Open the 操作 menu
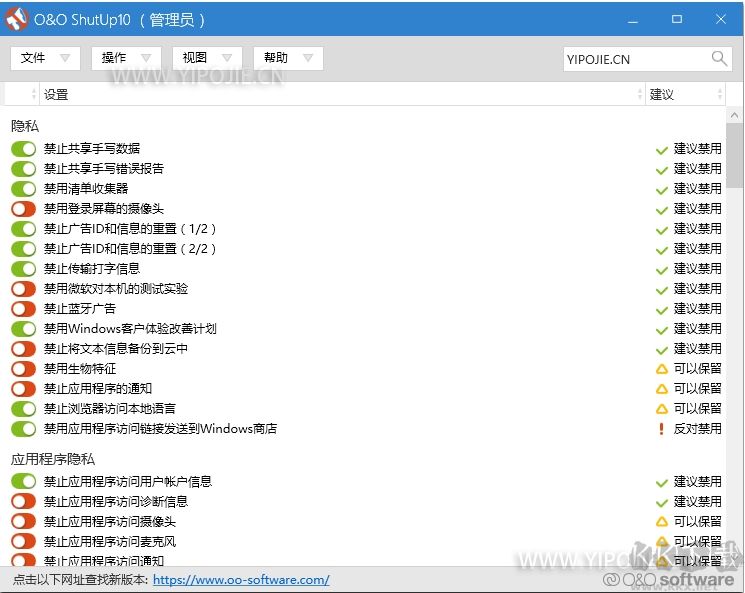 point(126,58)
